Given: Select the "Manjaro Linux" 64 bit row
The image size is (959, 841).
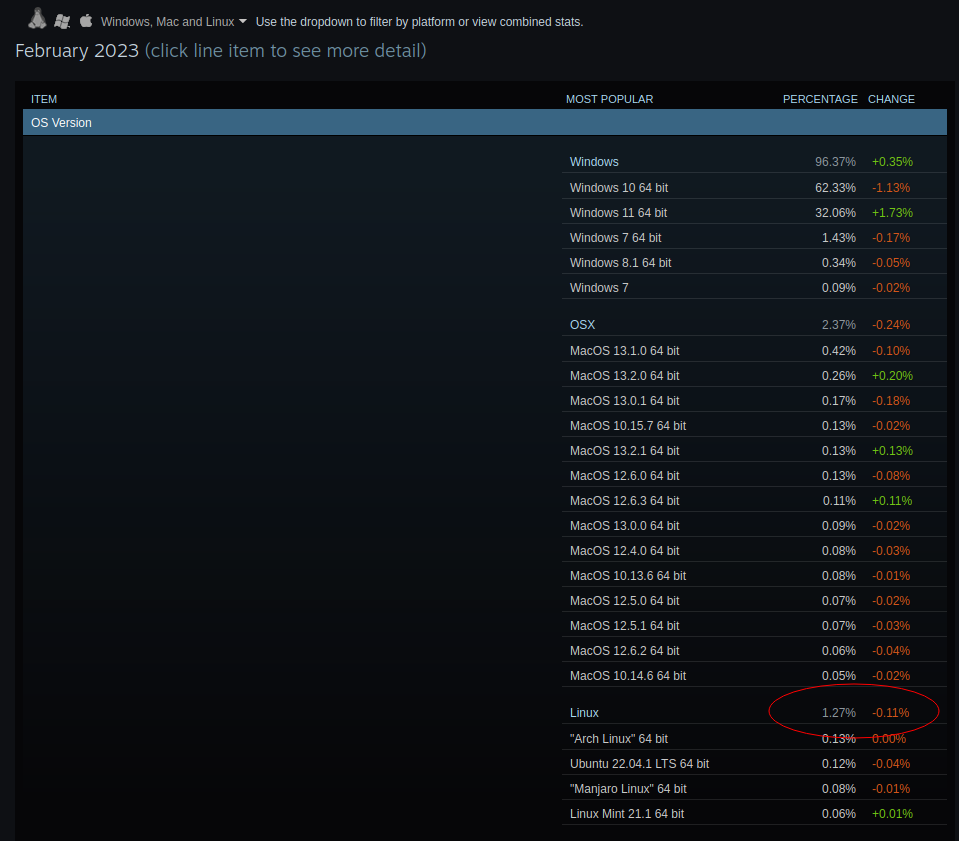Looking at the screenshot, I should point(754,788).
